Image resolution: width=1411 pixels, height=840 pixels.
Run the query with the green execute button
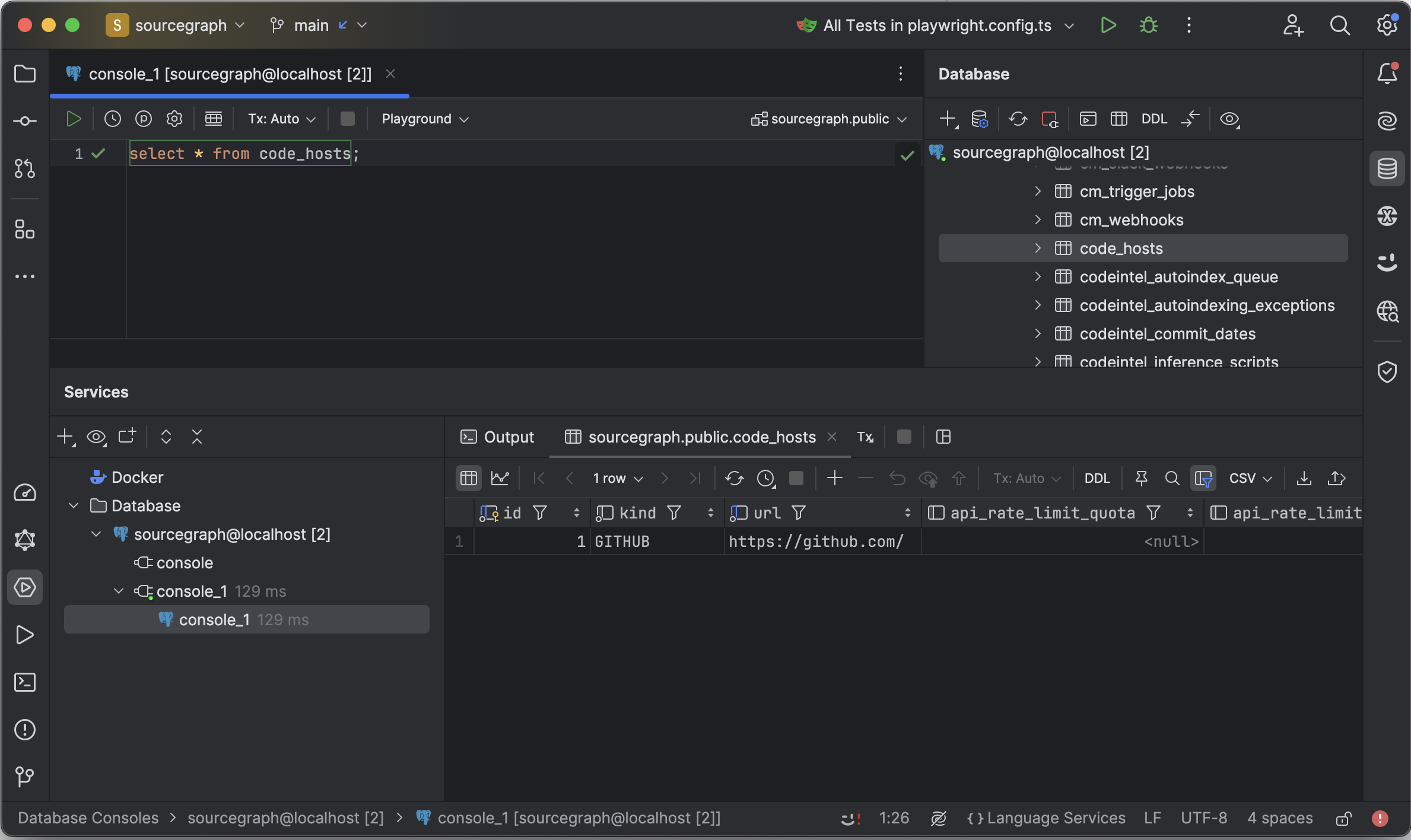click(x=74, y=119)
